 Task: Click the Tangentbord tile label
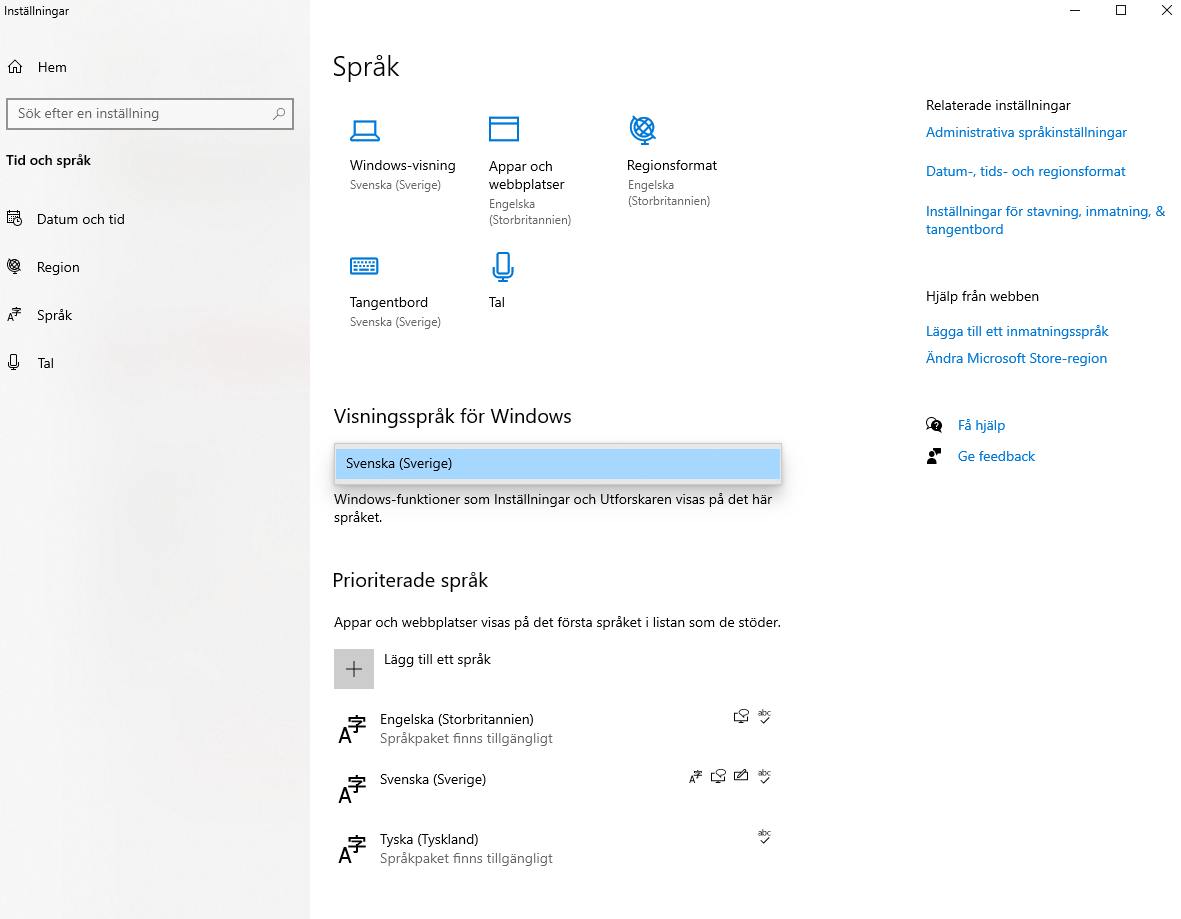[389, 302]
